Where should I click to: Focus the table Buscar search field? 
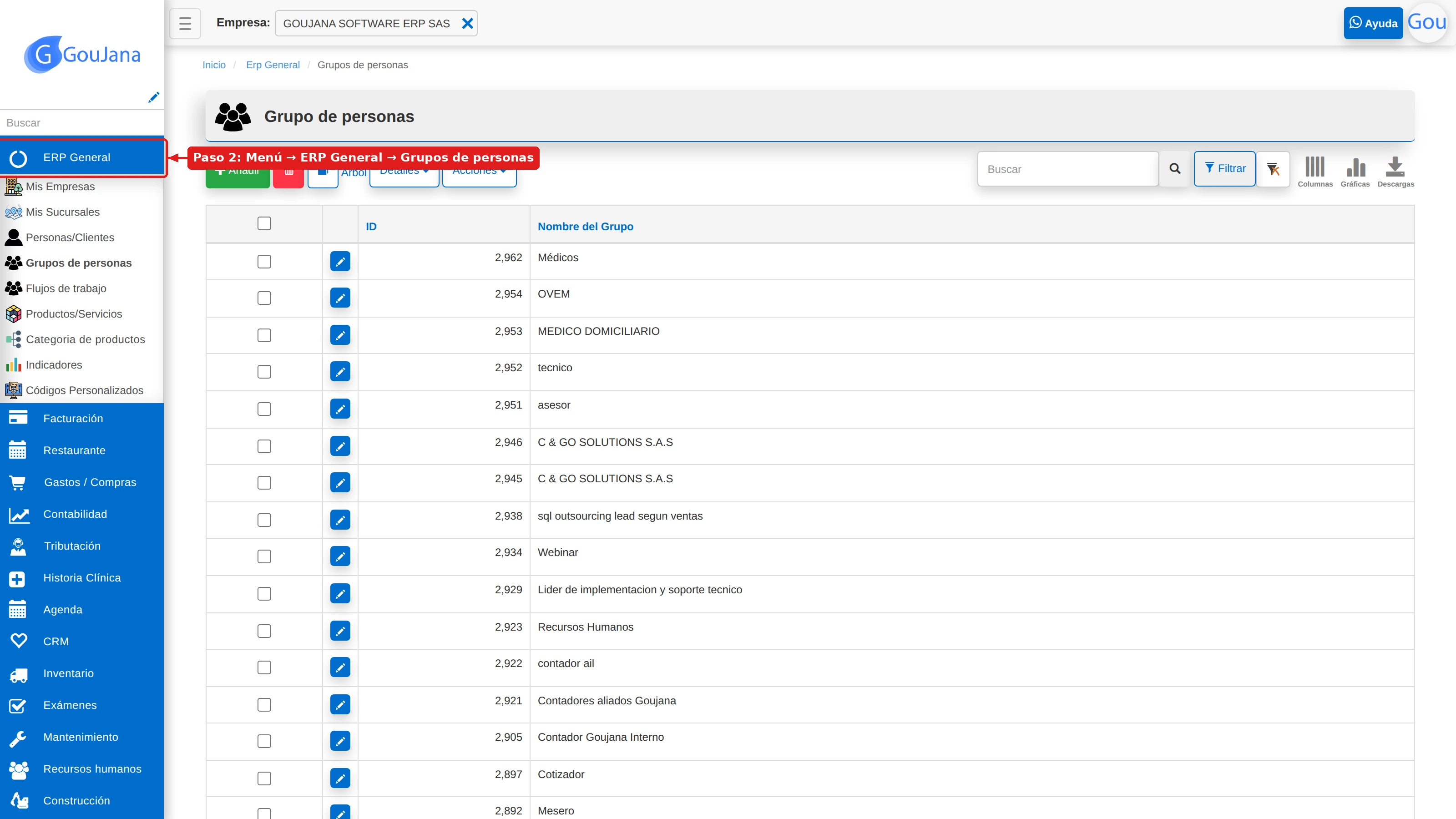click(x=1068, y=168)
